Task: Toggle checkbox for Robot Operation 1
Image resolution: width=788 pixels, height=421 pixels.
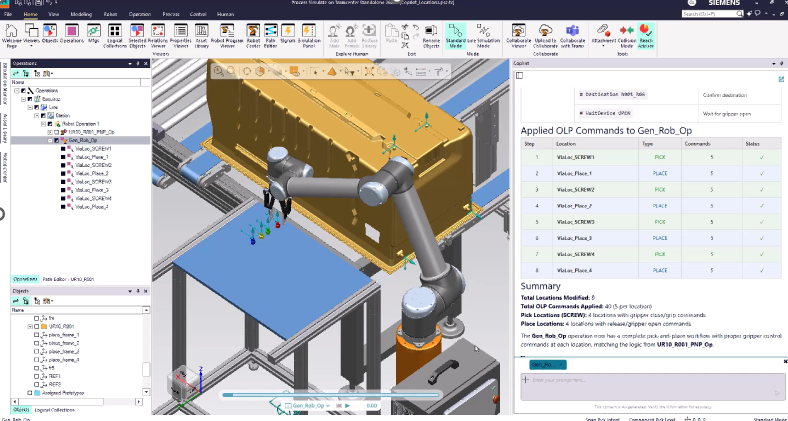Action: (49, 124)
